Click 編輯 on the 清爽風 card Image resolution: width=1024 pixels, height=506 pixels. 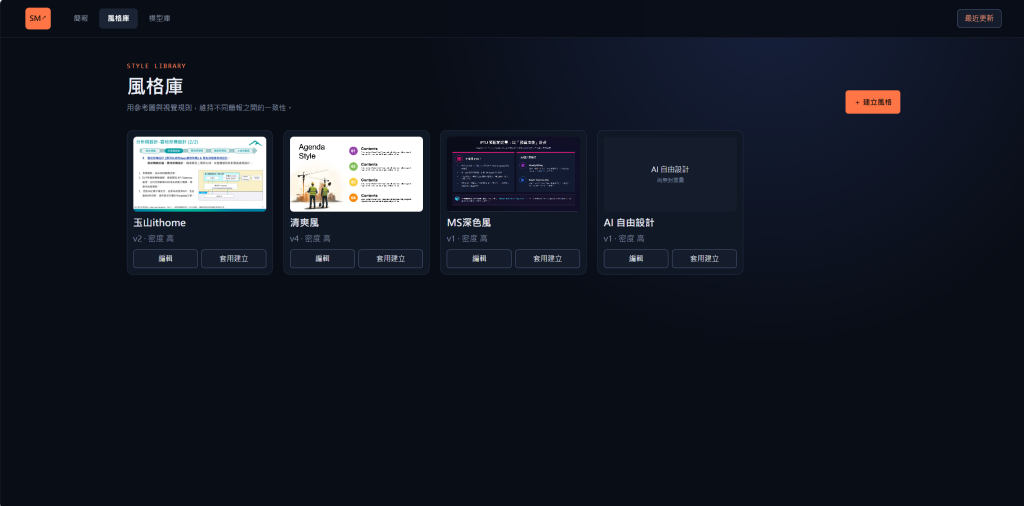(x=323, y=259)
